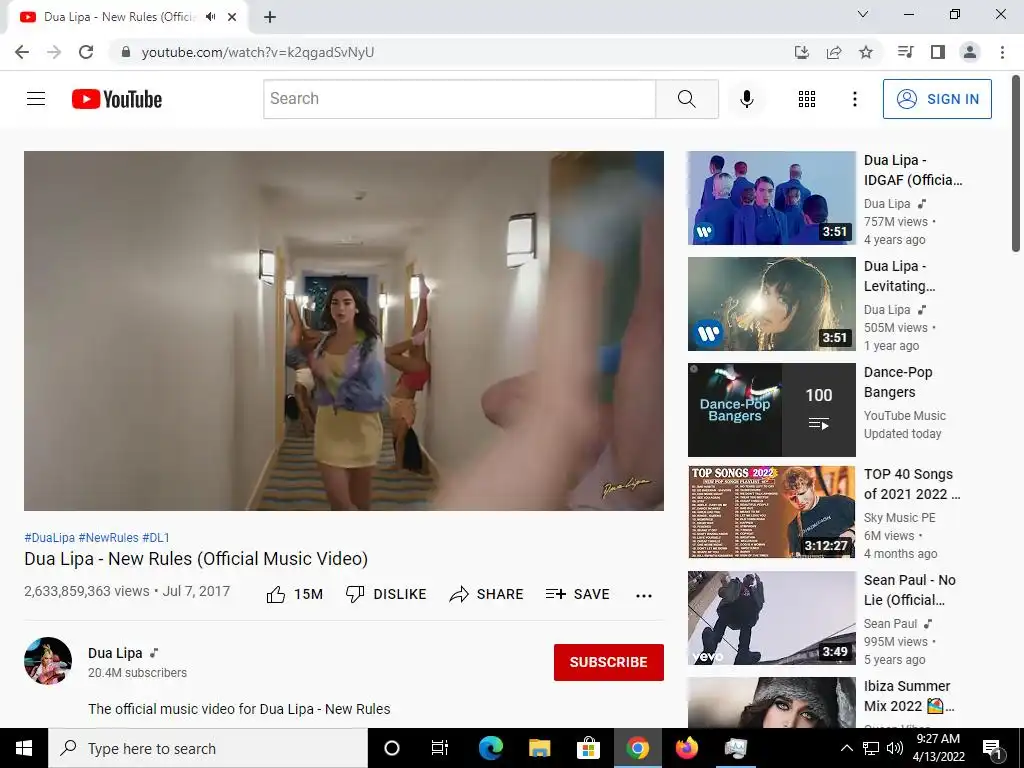Click 'Dance-Pop Bangers' title text

[x=898, y=382]
